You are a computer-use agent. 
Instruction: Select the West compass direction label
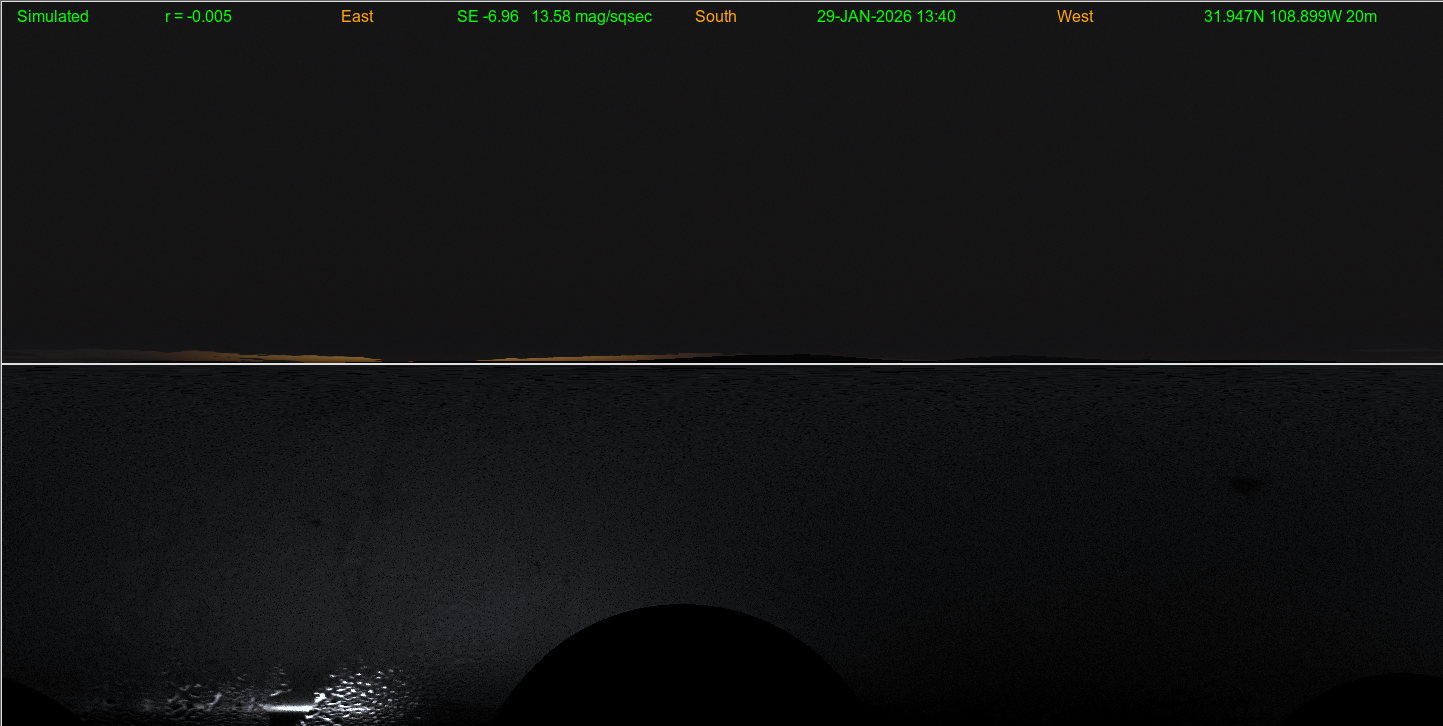click(x=1075, y=17)
